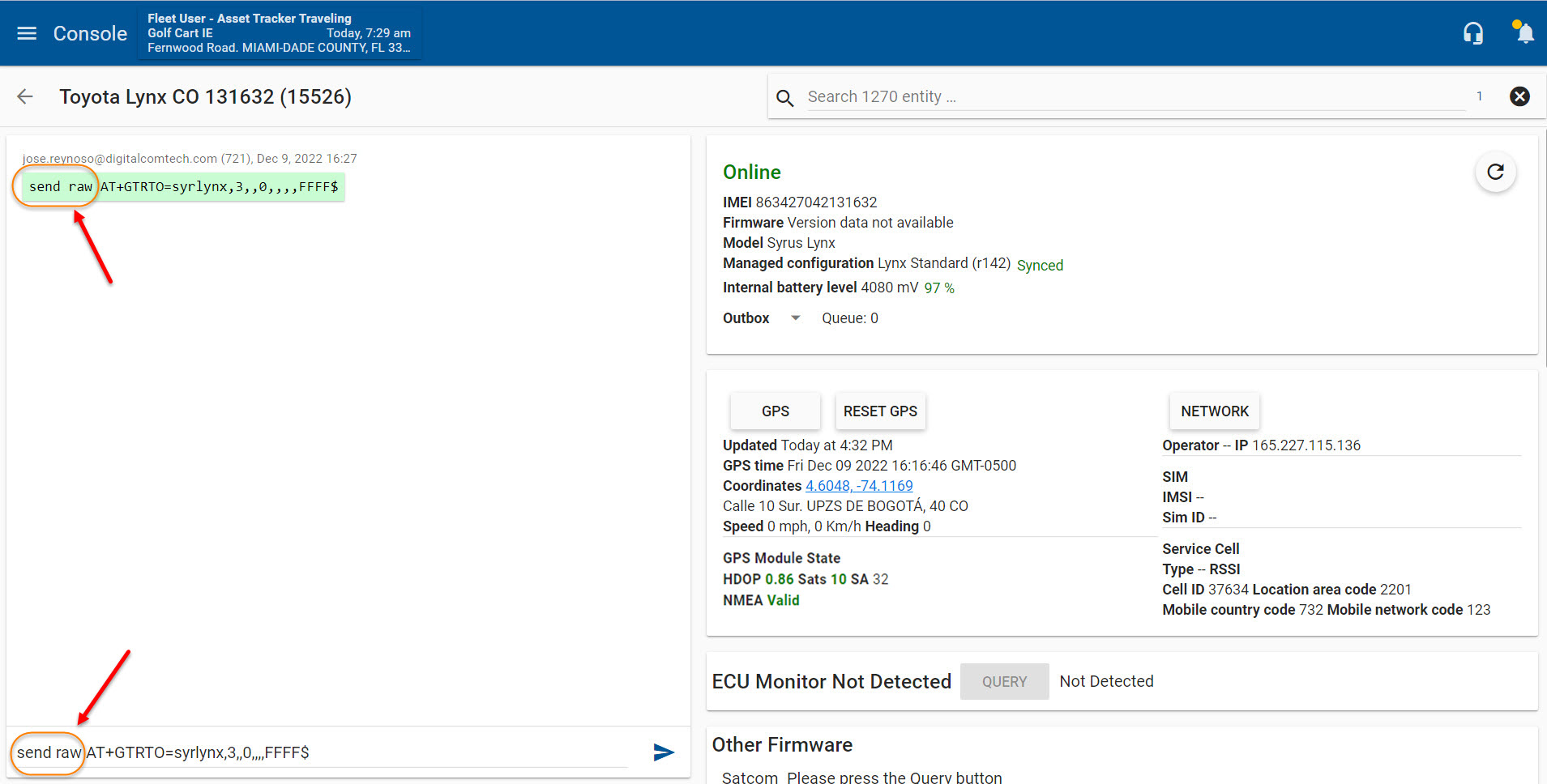Go back using the left arrow
1547x784 pixels.
(x=25, y=97)
